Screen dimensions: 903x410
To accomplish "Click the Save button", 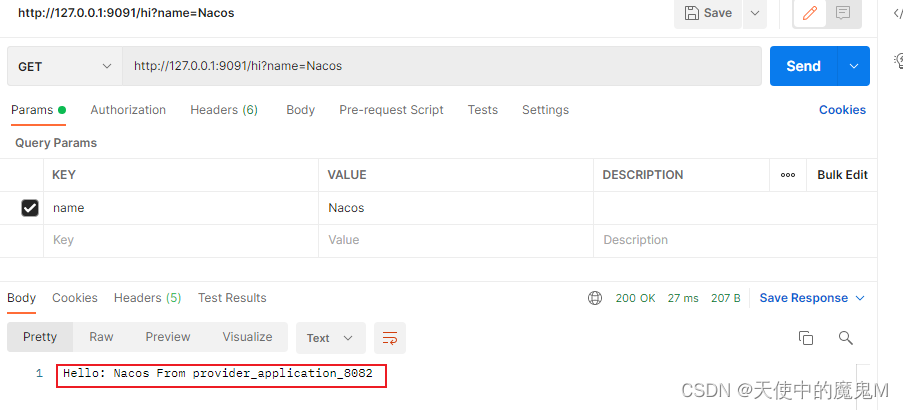I will [708, 13].
